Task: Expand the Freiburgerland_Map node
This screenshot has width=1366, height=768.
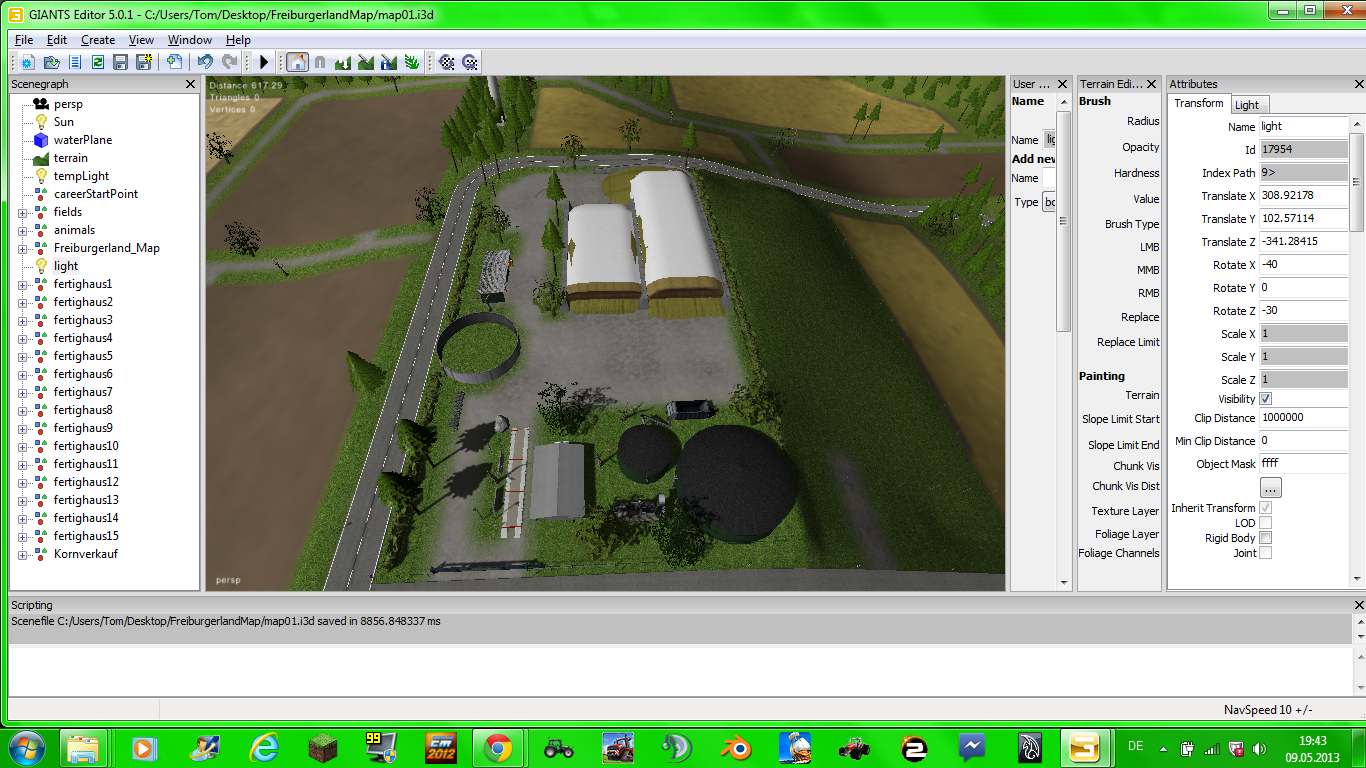Action: click(23, 248)
